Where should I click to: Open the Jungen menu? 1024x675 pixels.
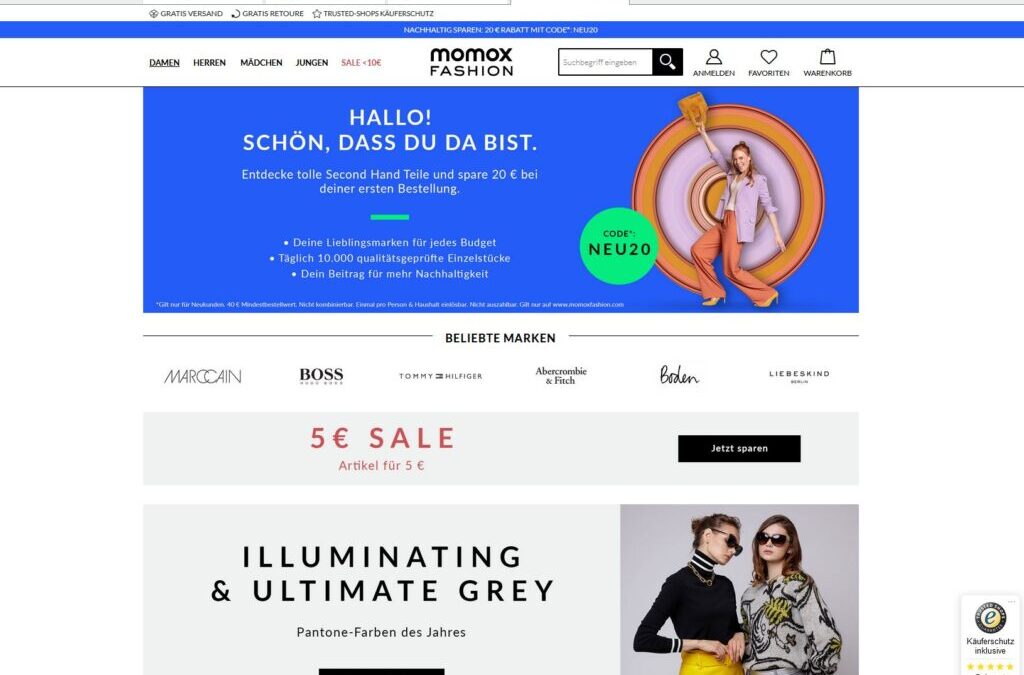point(312,63)
